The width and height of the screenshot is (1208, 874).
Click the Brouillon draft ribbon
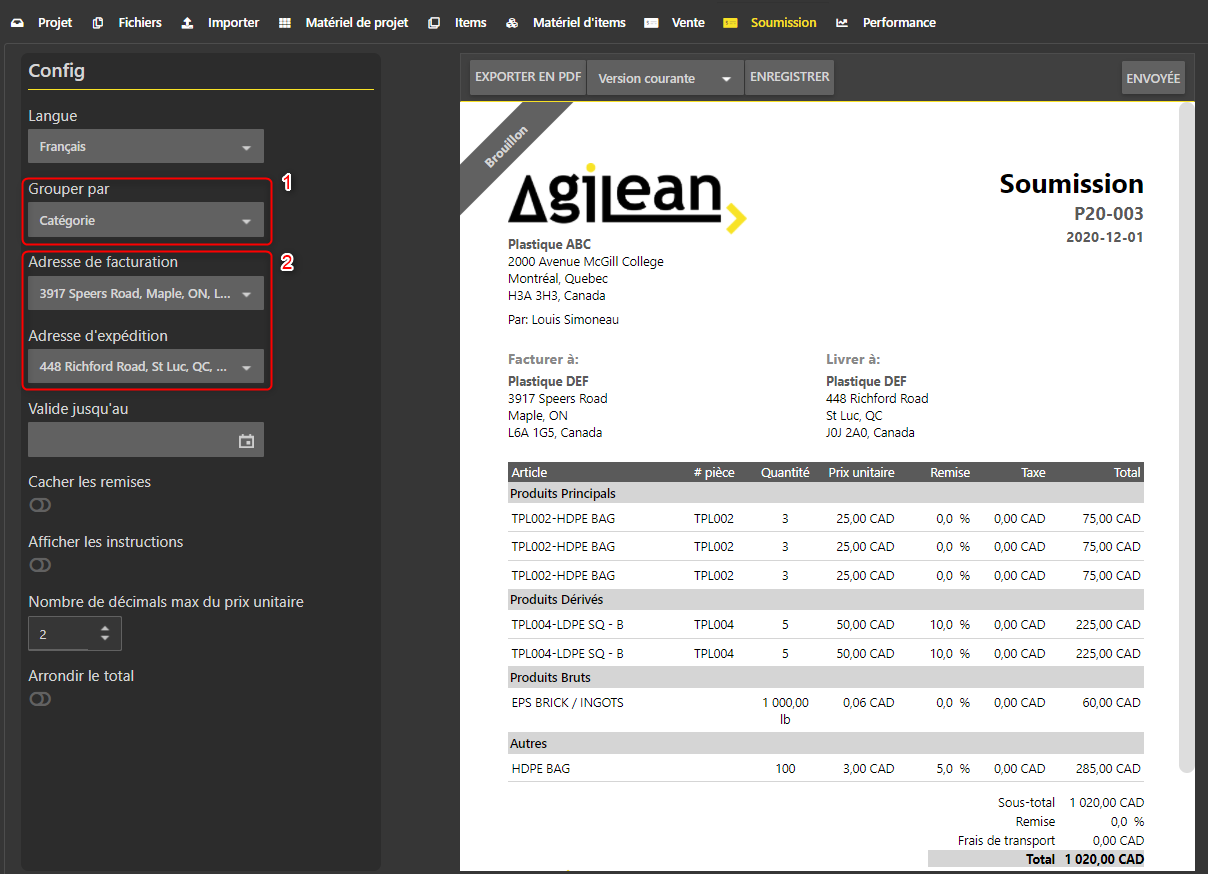pos(507,147)
